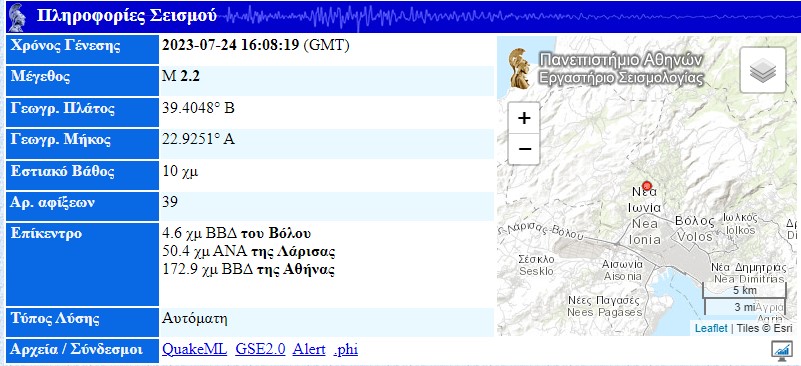Download the QuakeML file
Viewport: 801px width, 366px height.
(x=195, y=350)
